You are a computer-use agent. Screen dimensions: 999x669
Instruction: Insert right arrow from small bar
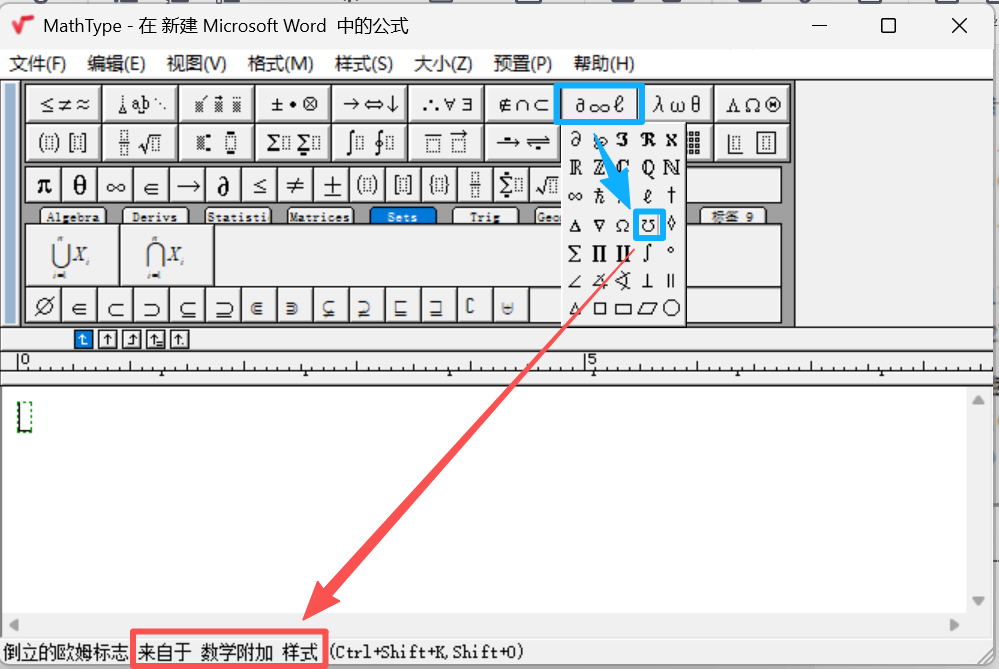(187, 186)
